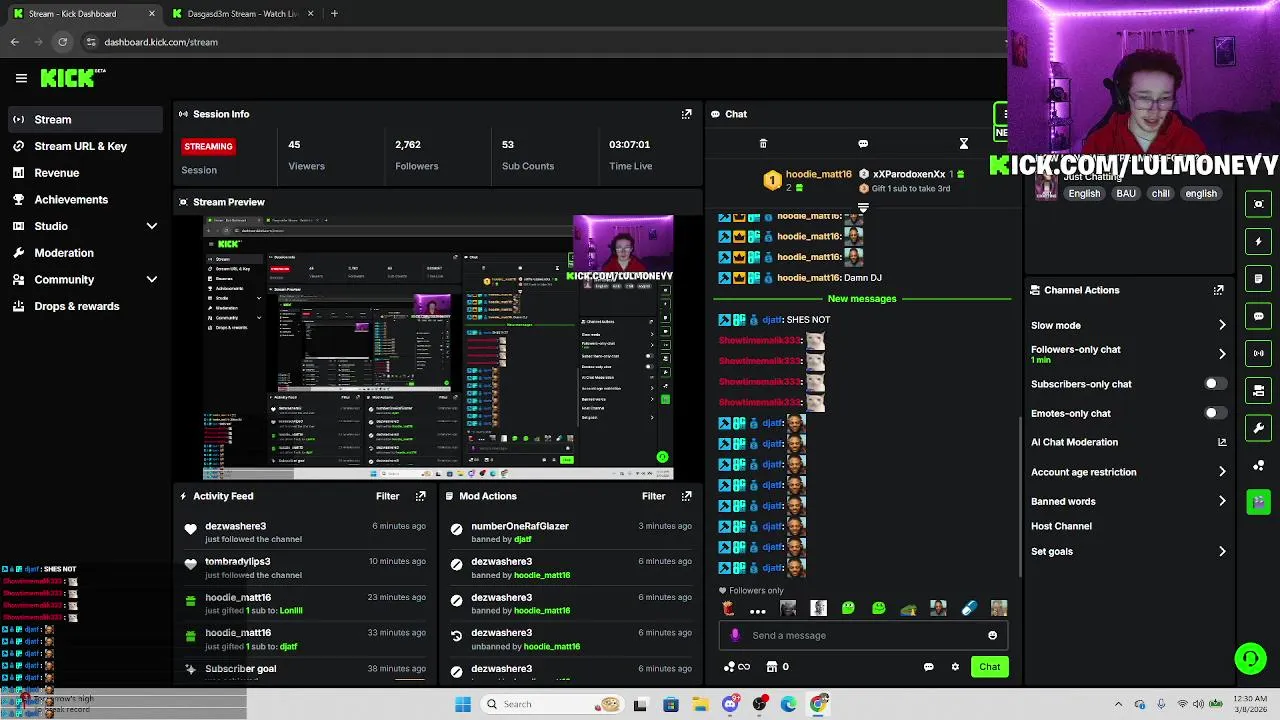Click the chat bubble icon beside the gear

(928, 667)
